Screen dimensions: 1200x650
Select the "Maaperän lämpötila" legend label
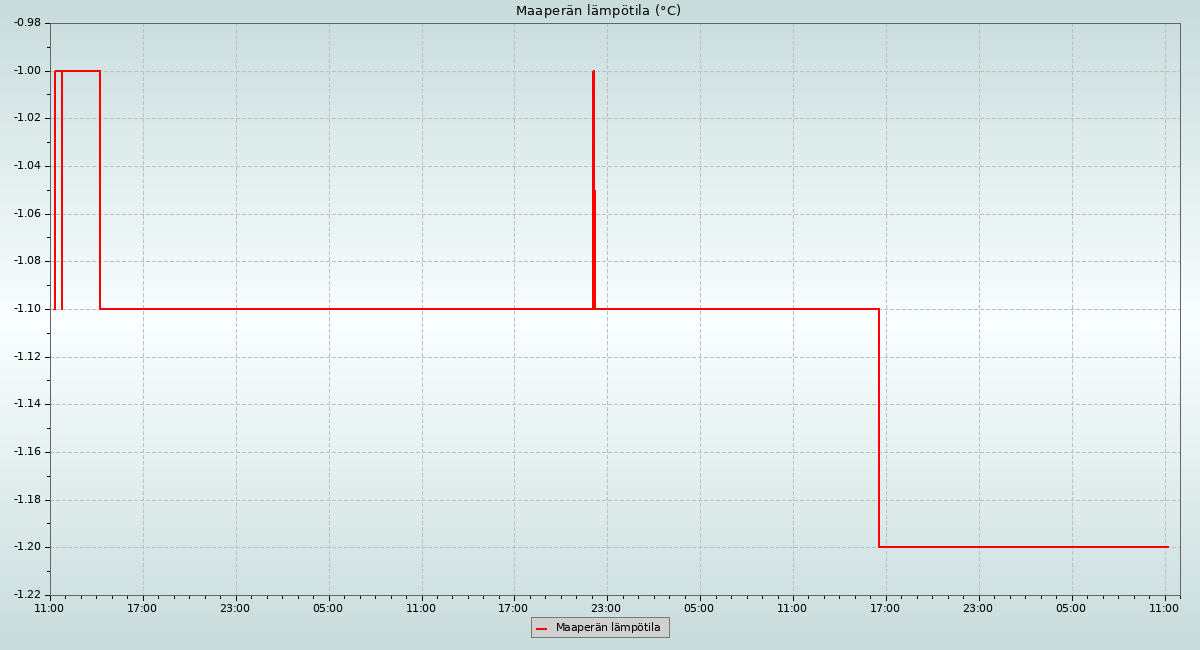pyautogui.click(x=608, y=628)
